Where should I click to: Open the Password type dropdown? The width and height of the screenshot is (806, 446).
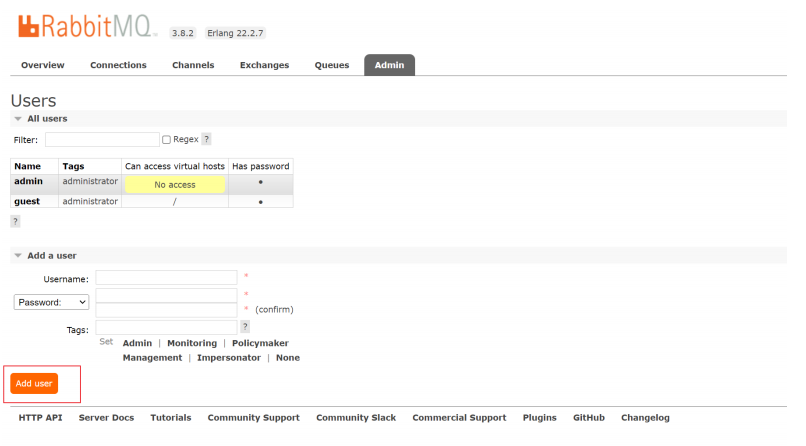[x=51, y=302]
